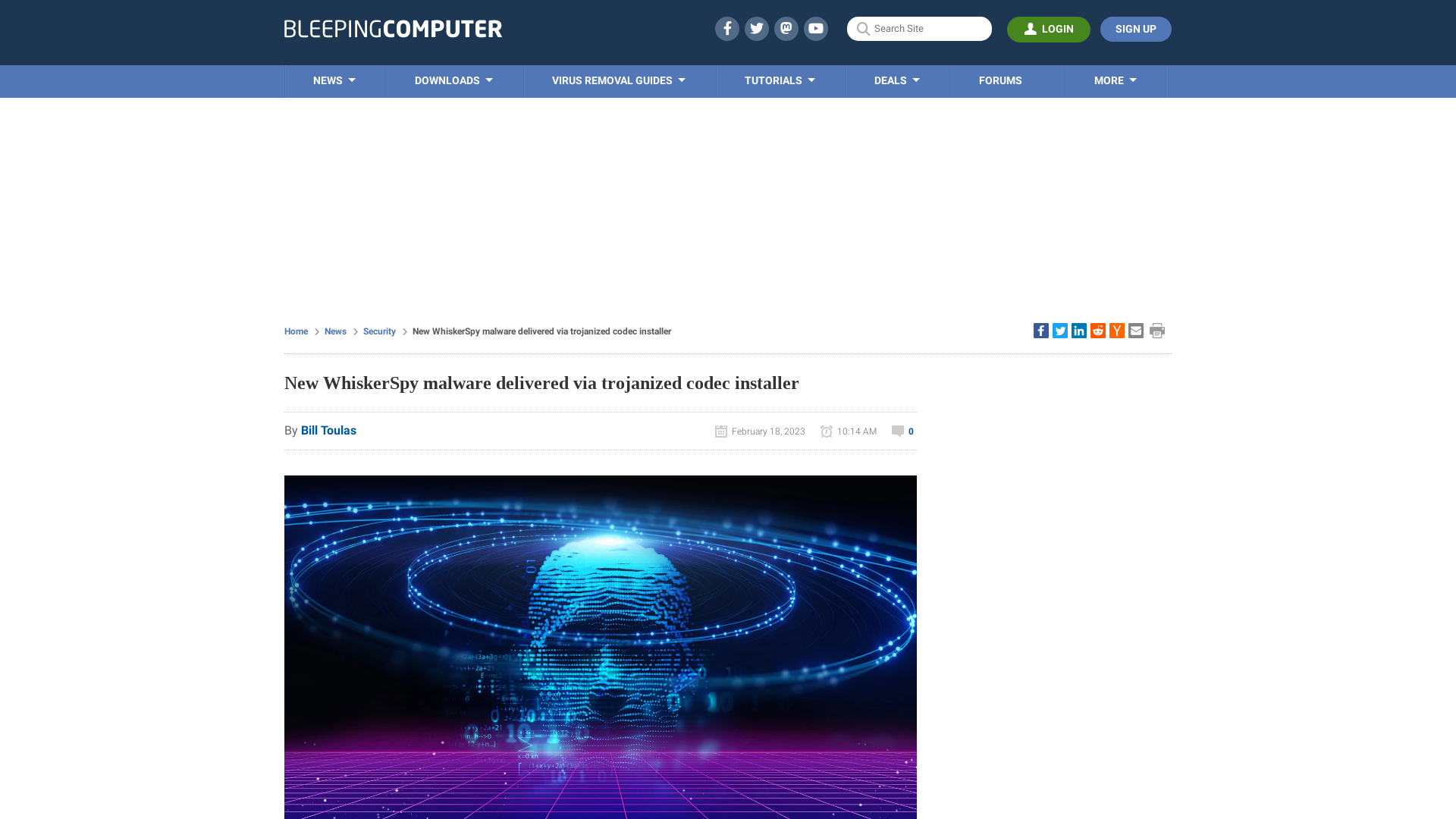Open the TUTORIALS menu
Image resolution: width=1456 pixels, height=819 pixels.
coord(780,80)
